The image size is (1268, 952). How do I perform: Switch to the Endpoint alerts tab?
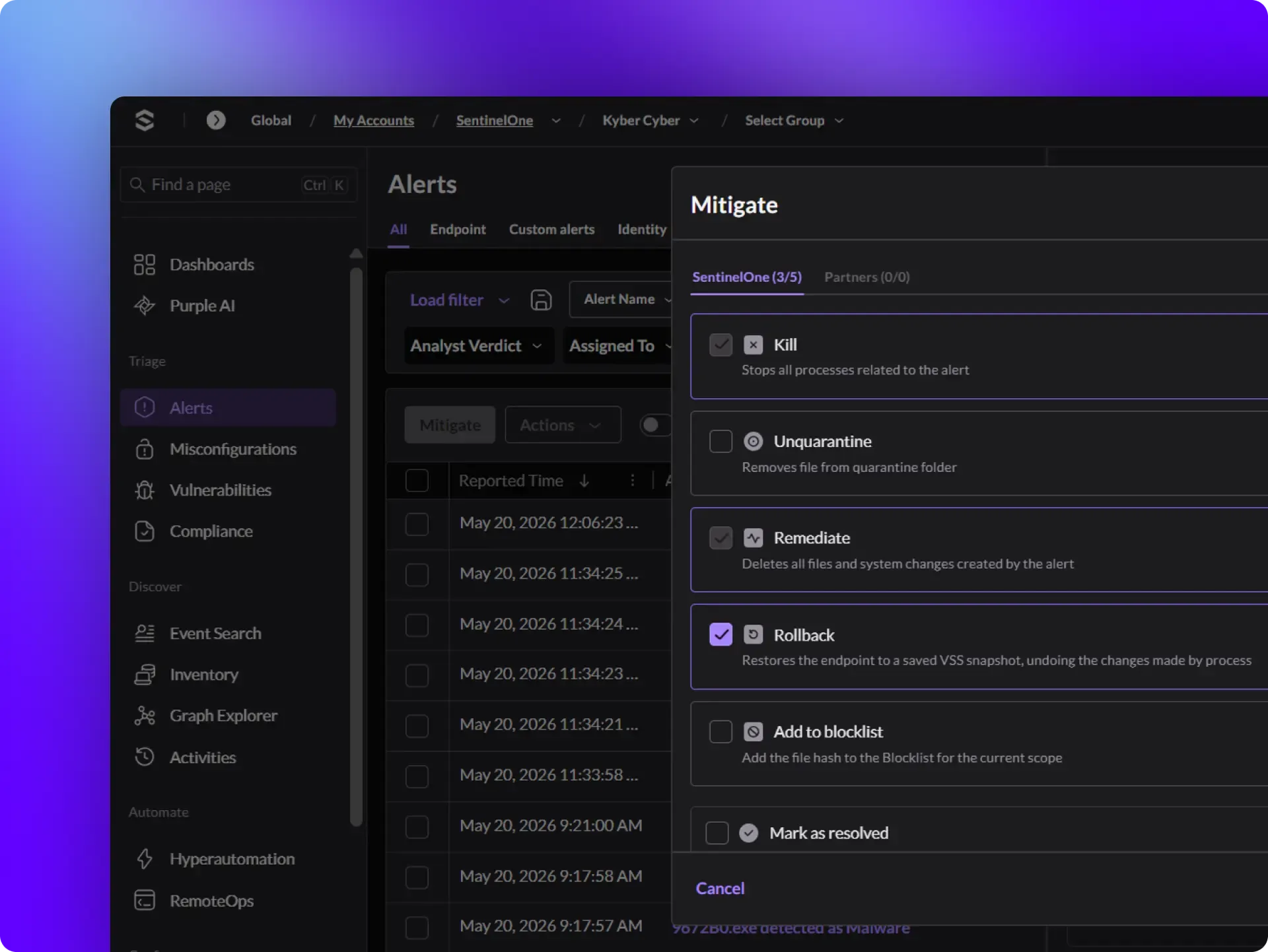pyautogui.click(x=458, y=230)
